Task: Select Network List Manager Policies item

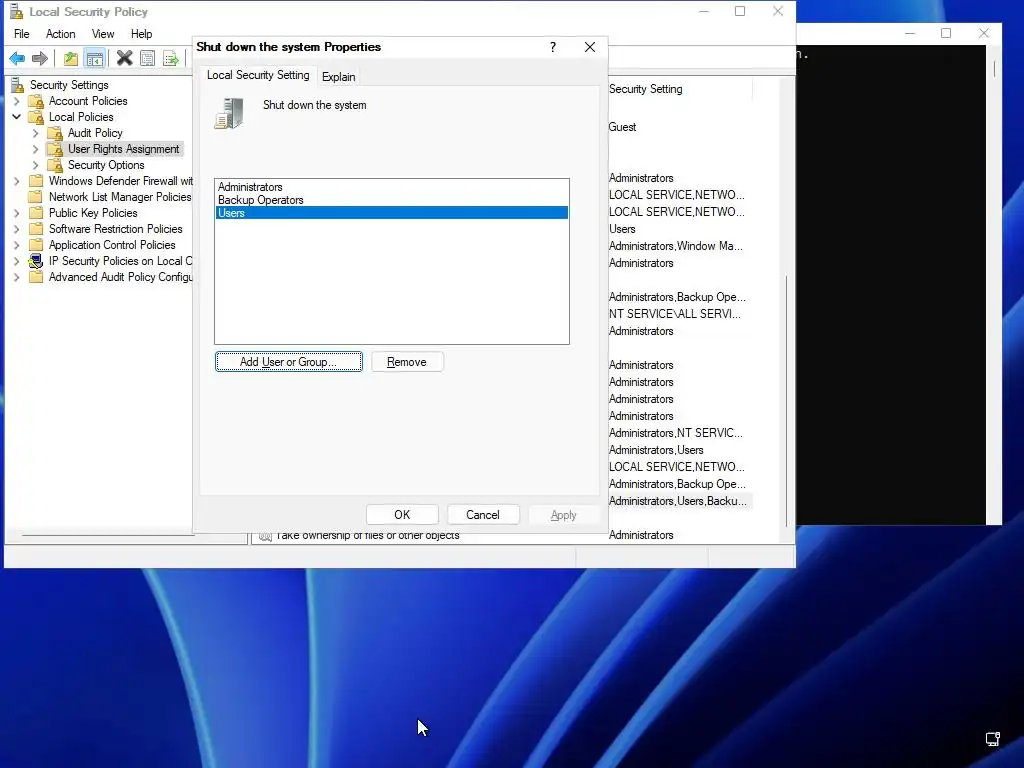Action: 120,197
